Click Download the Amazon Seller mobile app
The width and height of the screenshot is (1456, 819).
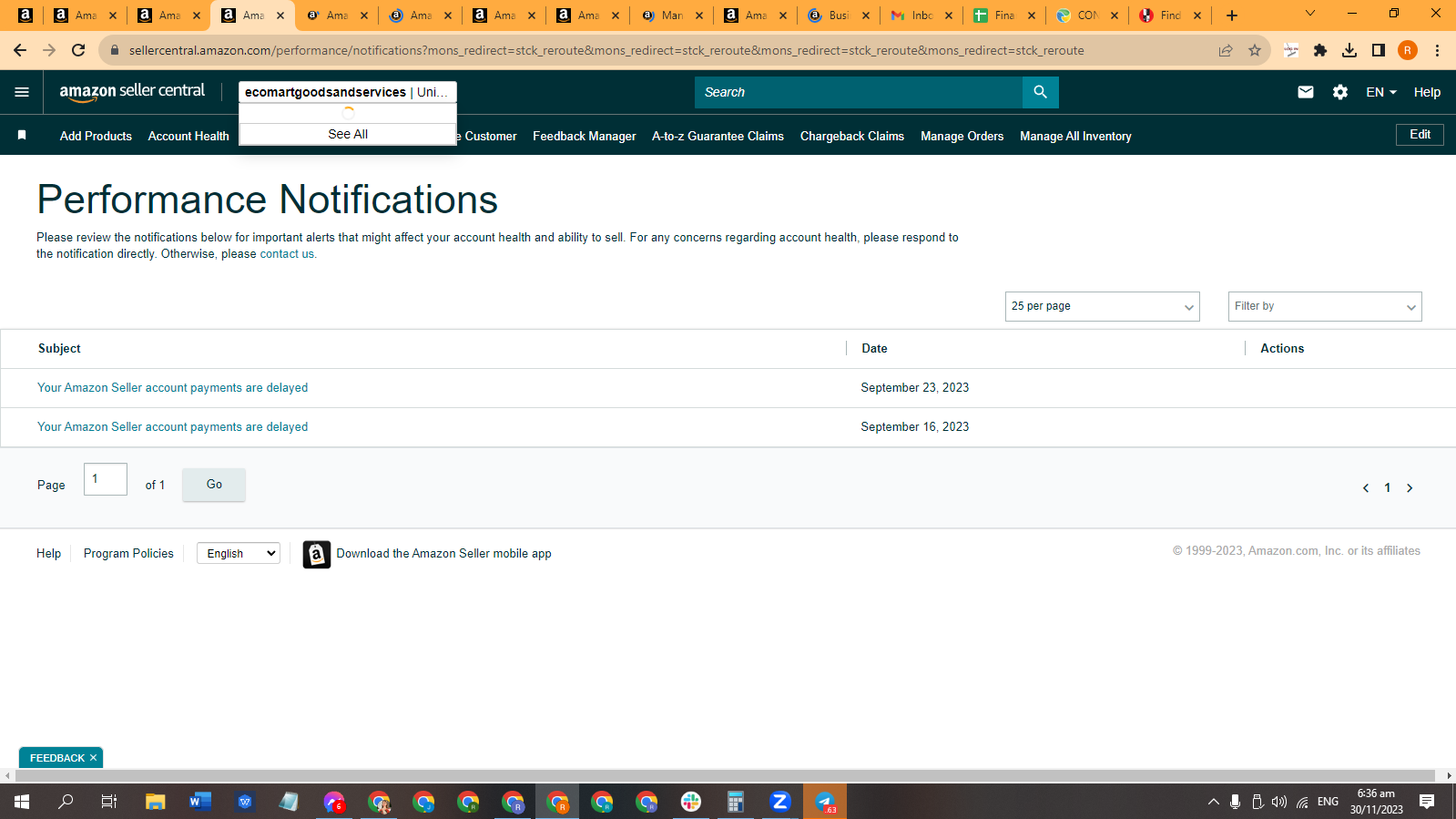[x=443, y=554]
